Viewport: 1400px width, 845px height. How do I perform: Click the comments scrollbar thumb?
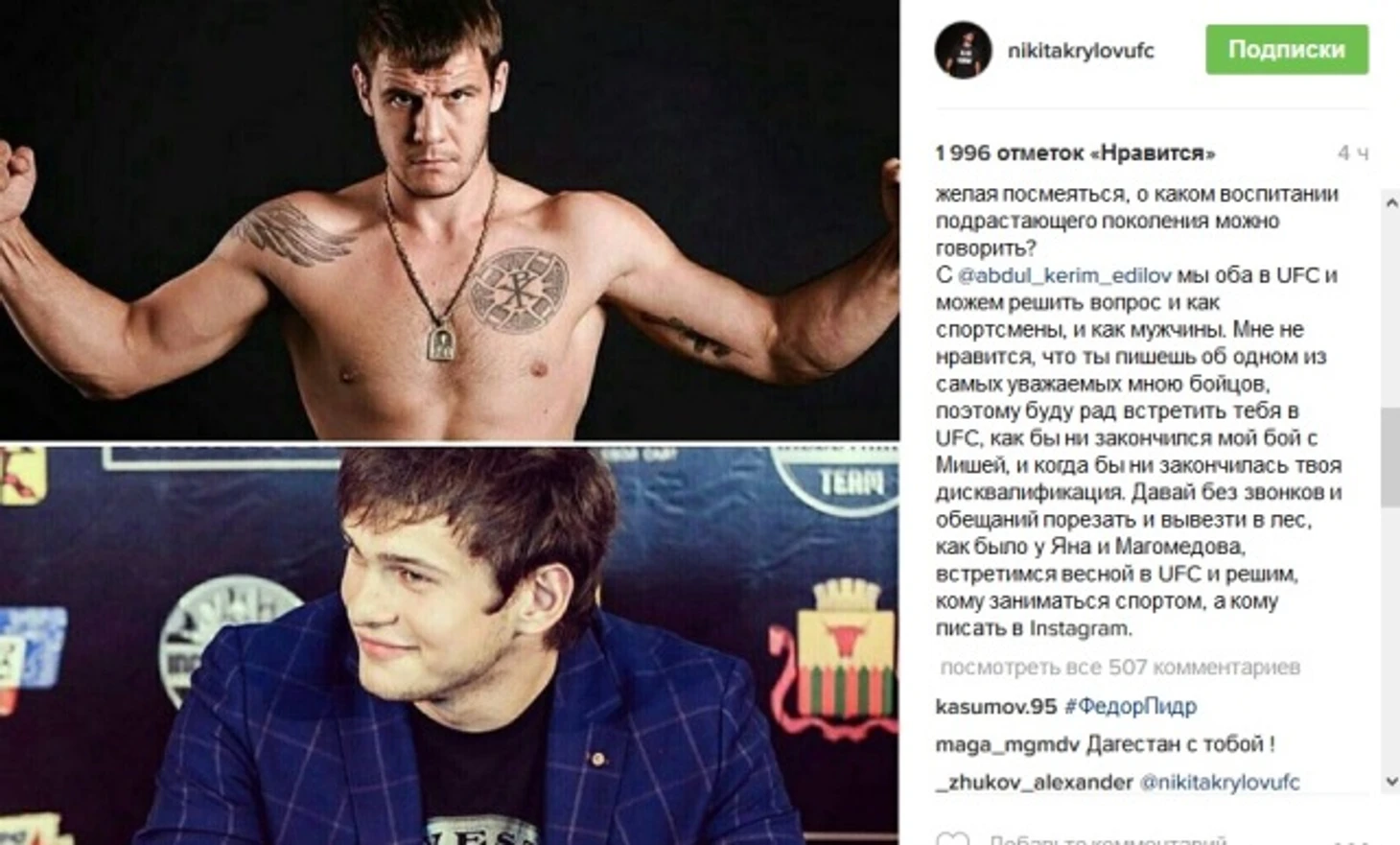click(1390, 458)
